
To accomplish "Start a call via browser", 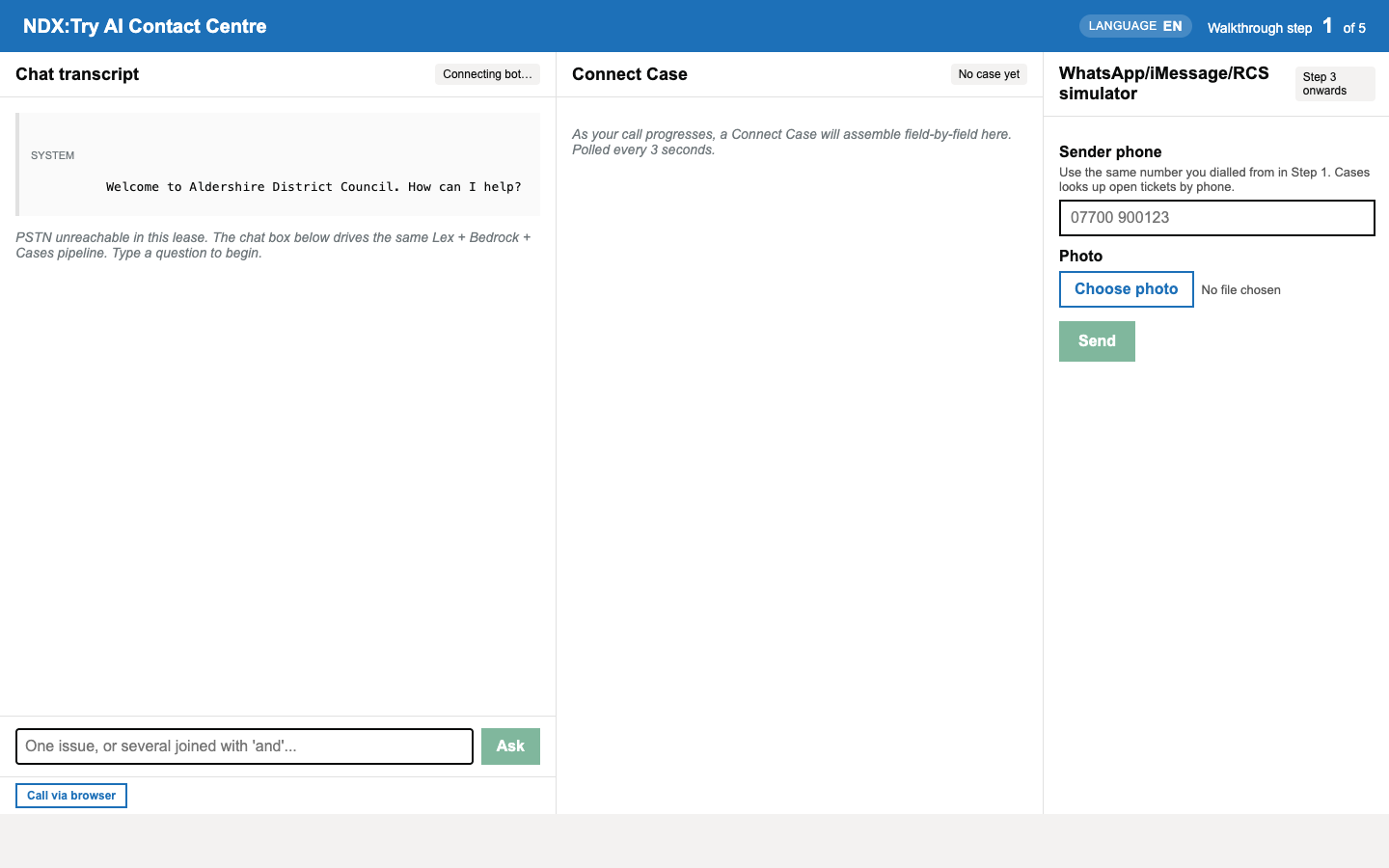I will [x=71, y=796].
